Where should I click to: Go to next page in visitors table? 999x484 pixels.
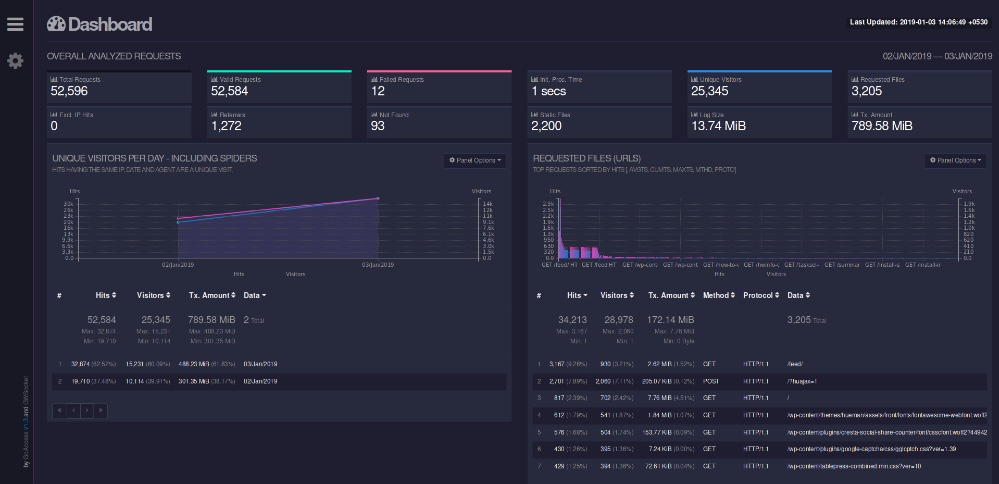(86, 410)
